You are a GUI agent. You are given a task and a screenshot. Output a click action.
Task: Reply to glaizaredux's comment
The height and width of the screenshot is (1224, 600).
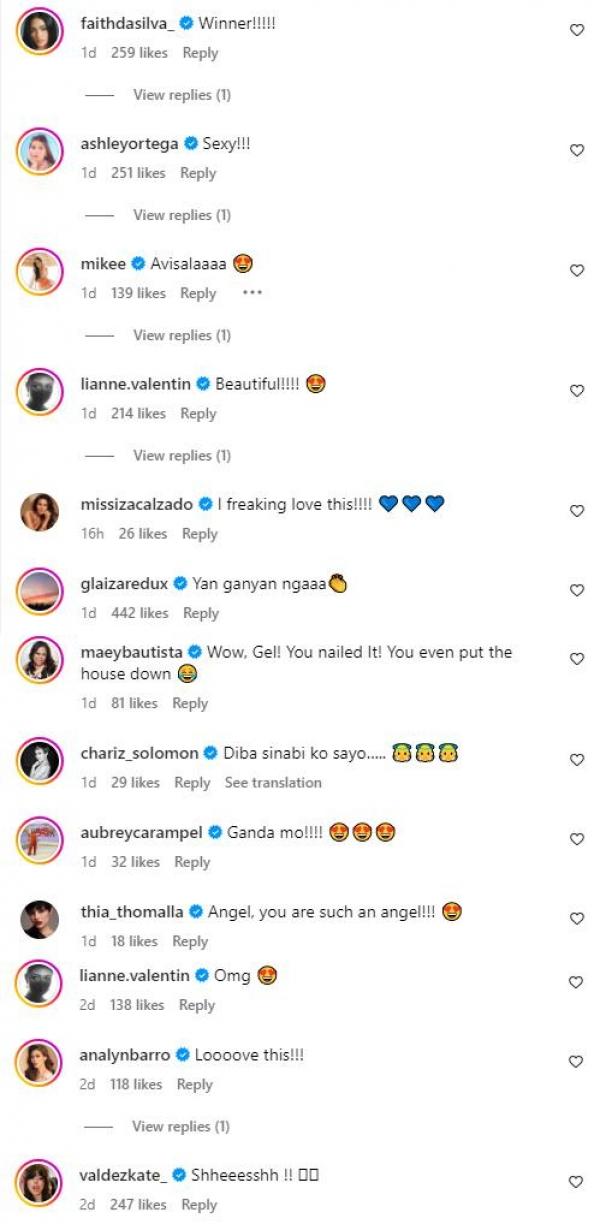pos(200,613)
